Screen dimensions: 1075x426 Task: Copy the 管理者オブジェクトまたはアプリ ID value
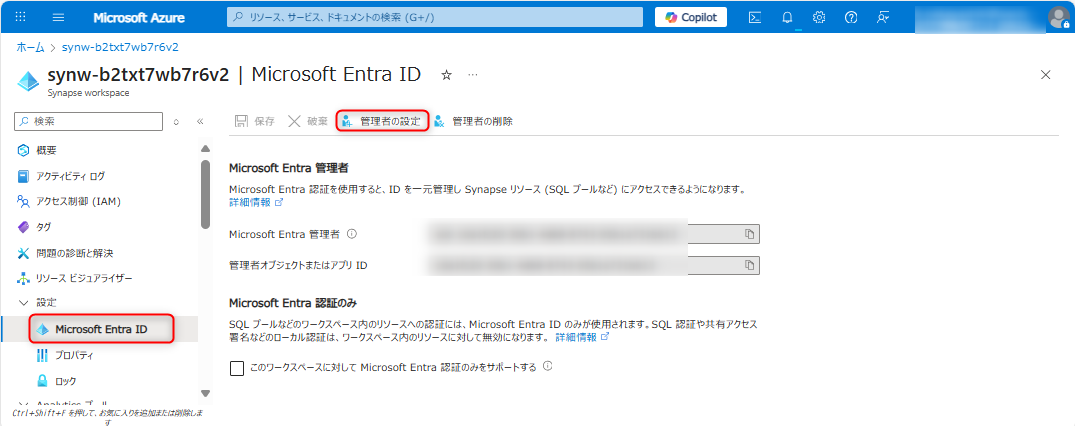click(750, 265)
